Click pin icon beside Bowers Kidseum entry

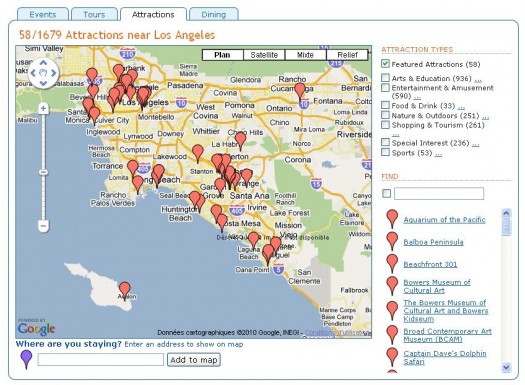point(392,310)
